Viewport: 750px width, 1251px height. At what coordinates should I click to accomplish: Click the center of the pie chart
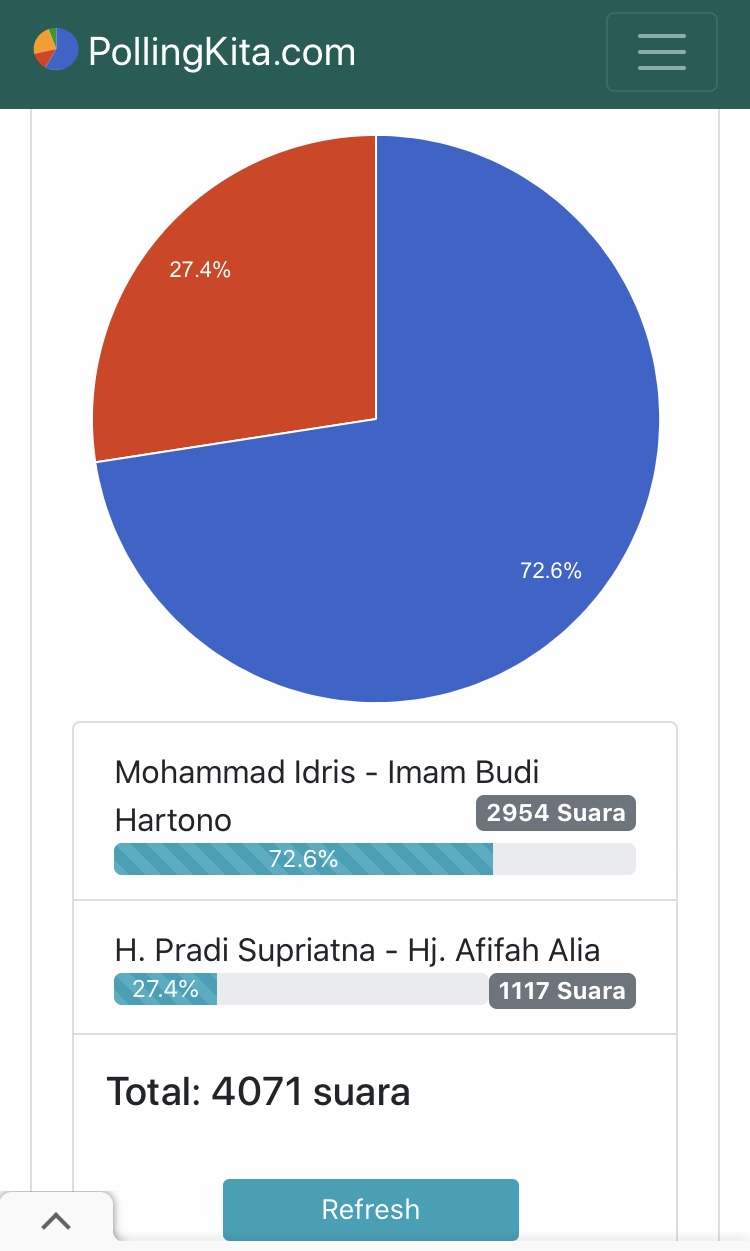(376, 419)
